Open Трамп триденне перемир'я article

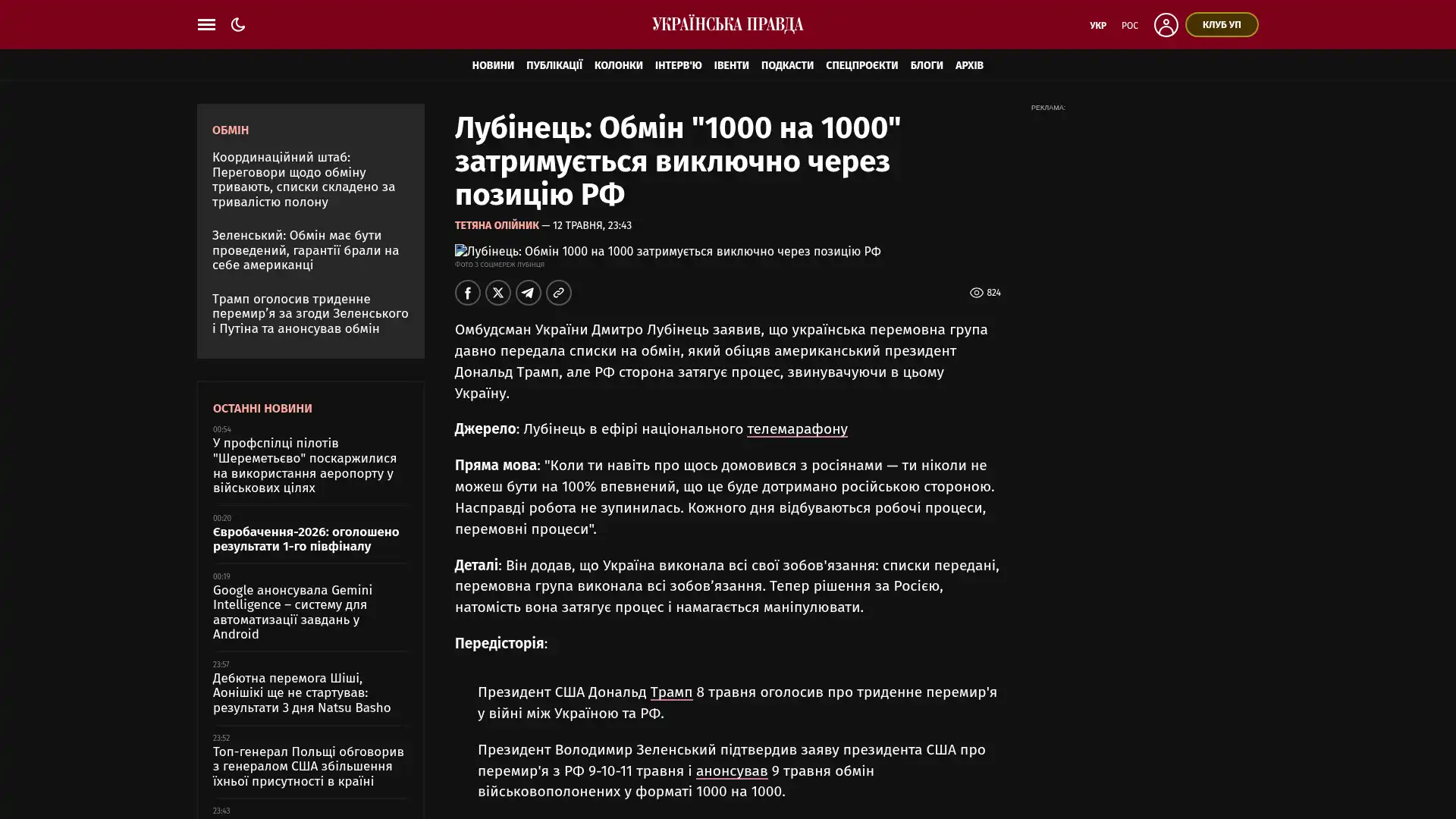pos(310,314)
